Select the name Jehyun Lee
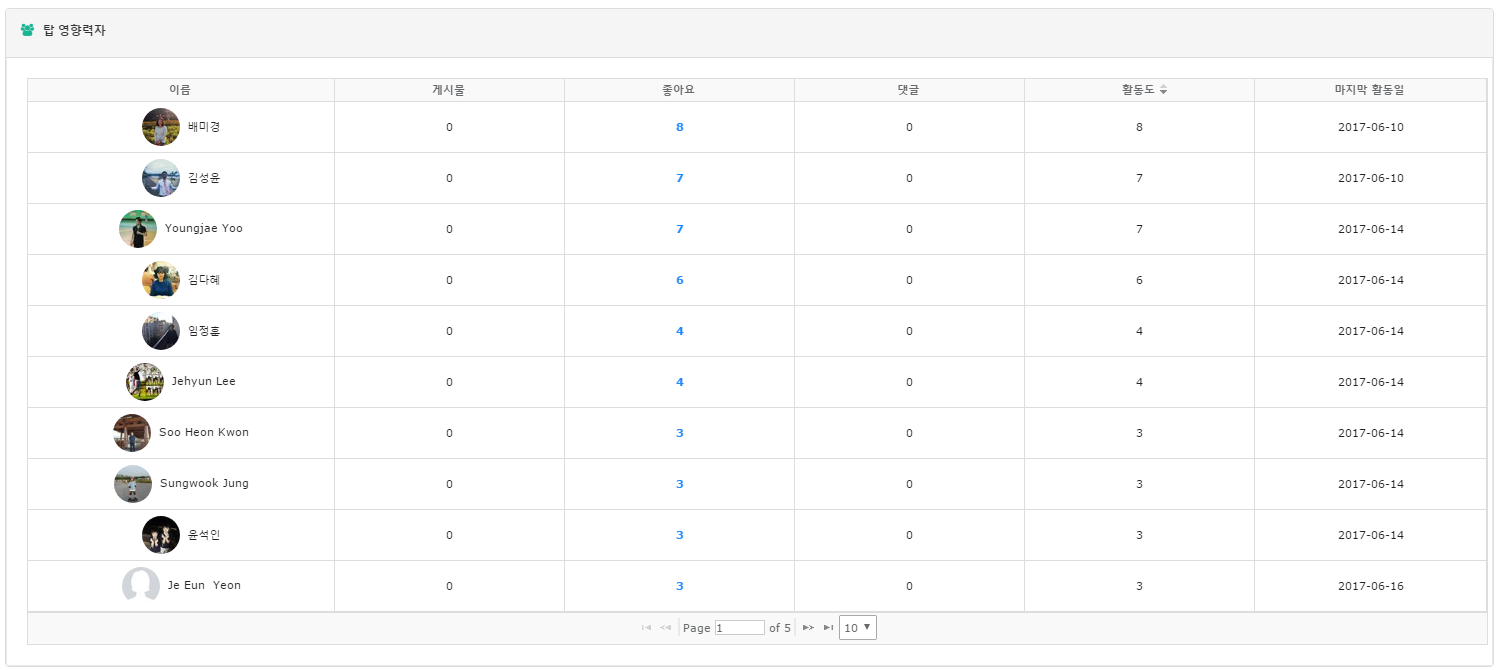Image resolution: width=1499 pixels, height=670 pixels. point(204,382)
